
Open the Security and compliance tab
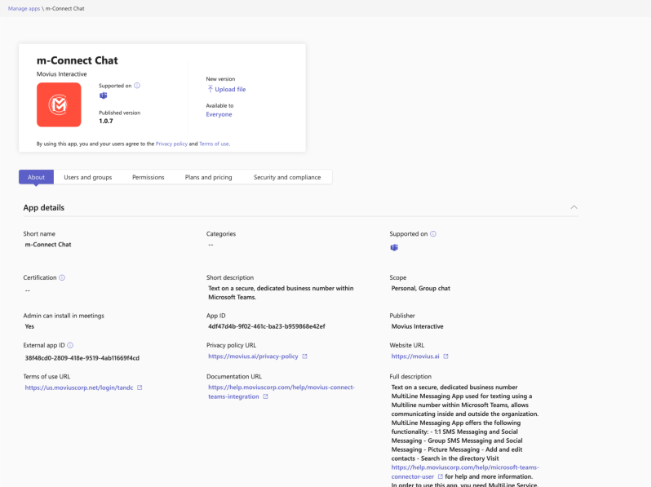tap(287, 177)
